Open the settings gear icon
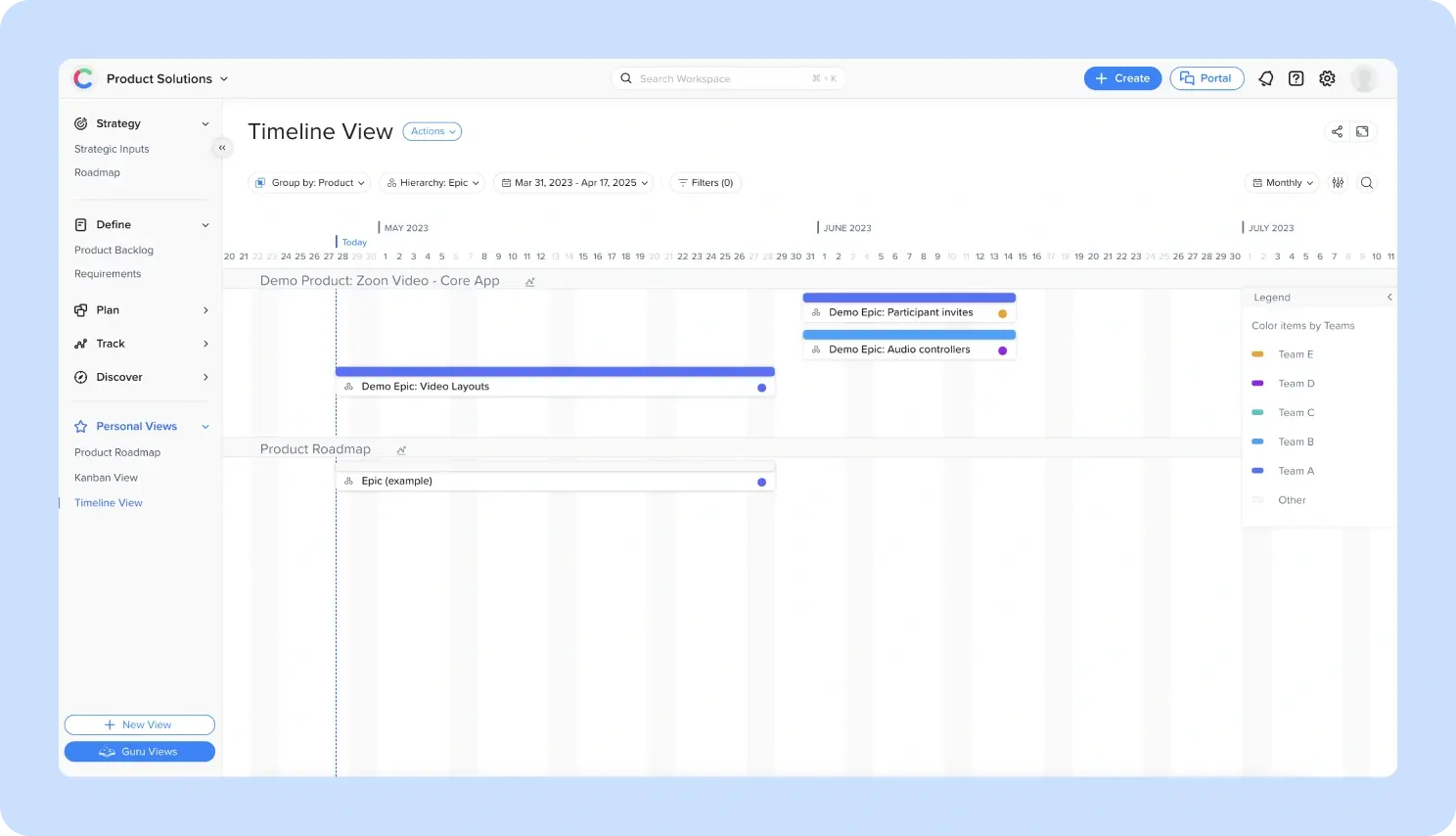Viewport: 1456px width, 836px height. point(1327,78)
